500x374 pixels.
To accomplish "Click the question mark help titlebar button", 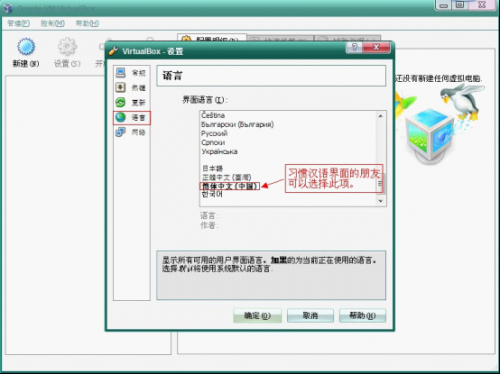I will [354, 47].
